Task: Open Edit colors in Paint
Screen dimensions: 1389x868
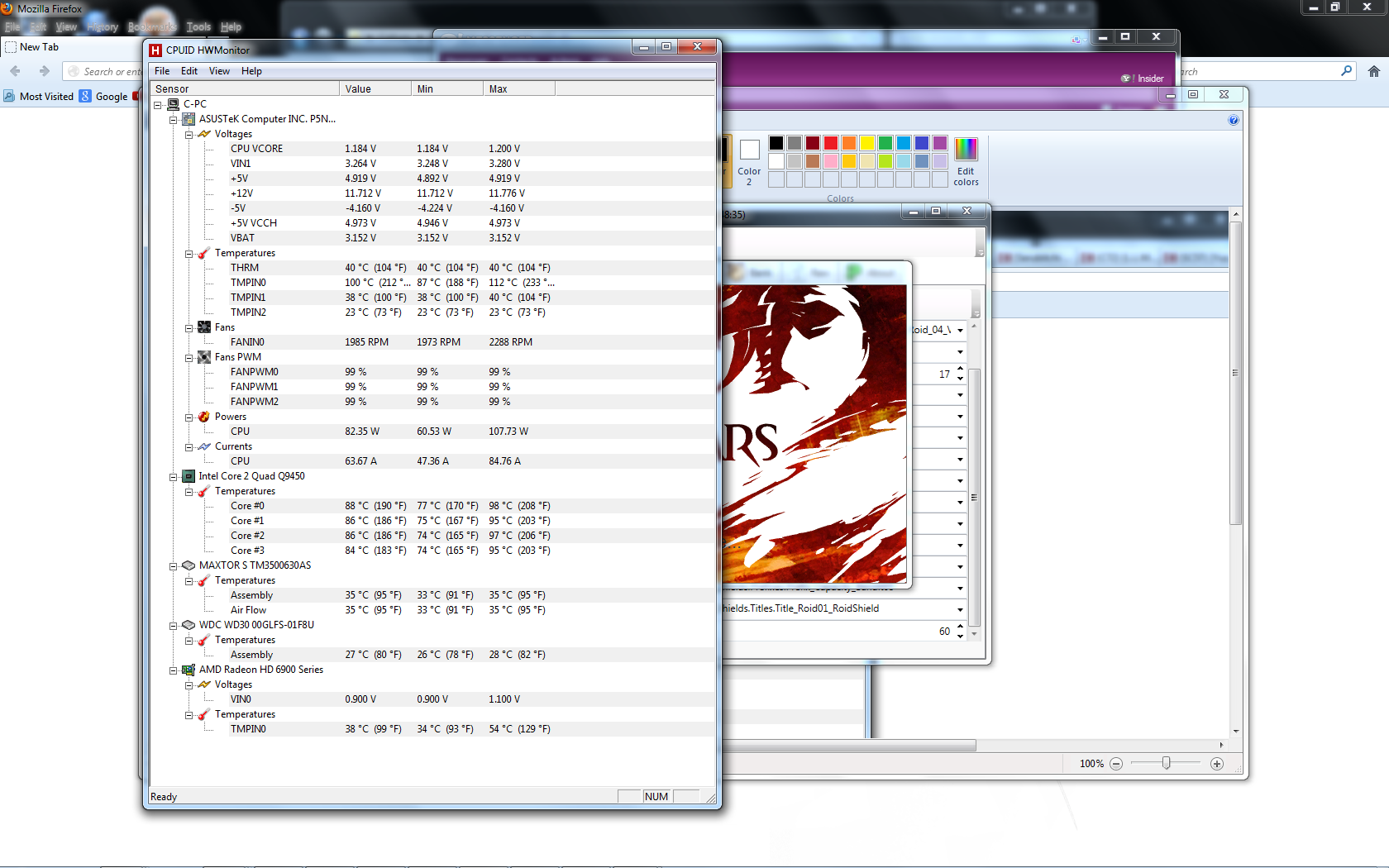Action: [x=966, y=162]
